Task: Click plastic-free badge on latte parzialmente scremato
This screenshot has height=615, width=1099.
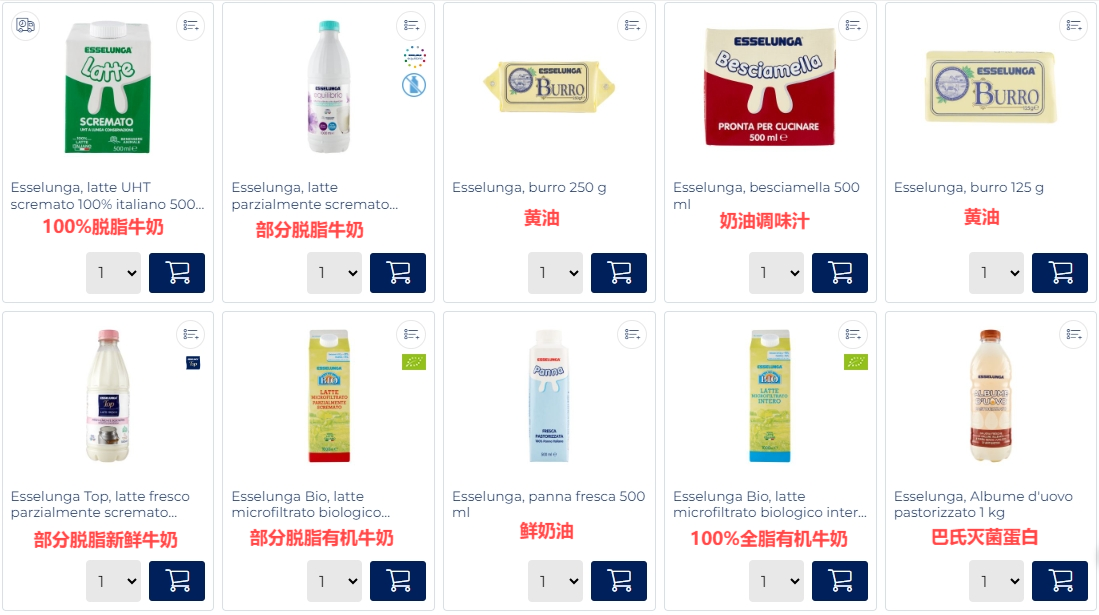Action: tap(414, 86)
